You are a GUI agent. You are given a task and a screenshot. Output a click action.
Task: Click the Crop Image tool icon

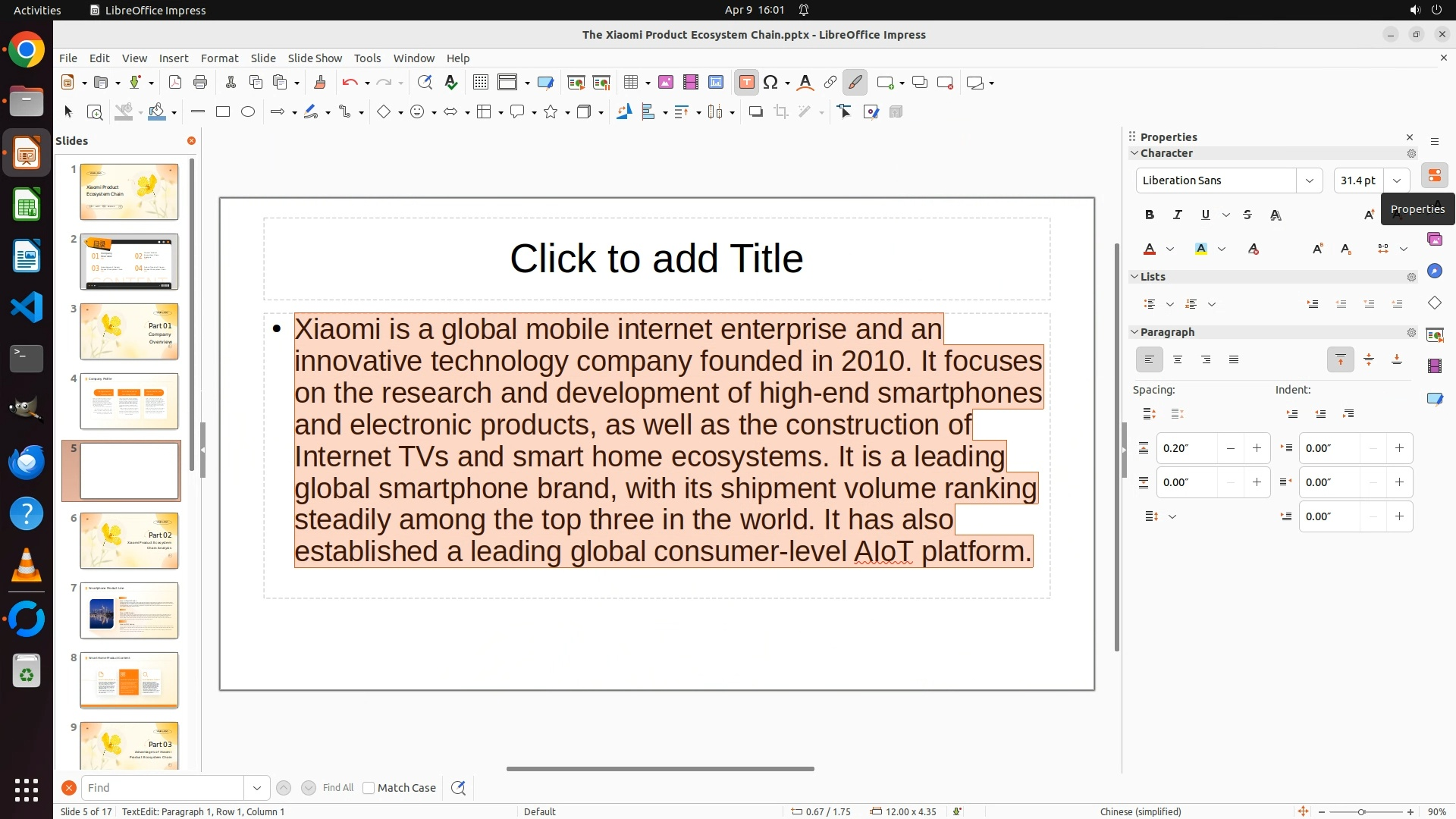781,112
